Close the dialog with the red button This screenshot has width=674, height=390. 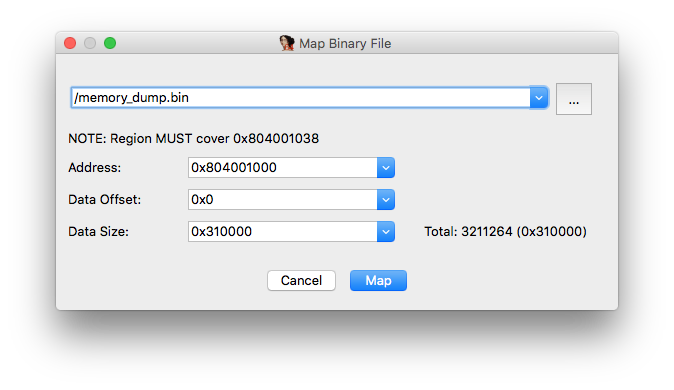(x=70, y=43)
